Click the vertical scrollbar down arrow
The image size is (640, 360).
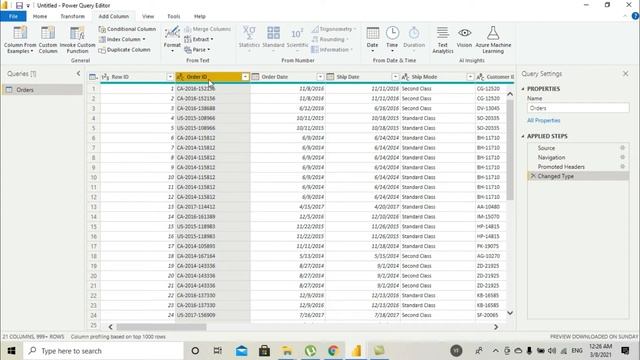510,313
